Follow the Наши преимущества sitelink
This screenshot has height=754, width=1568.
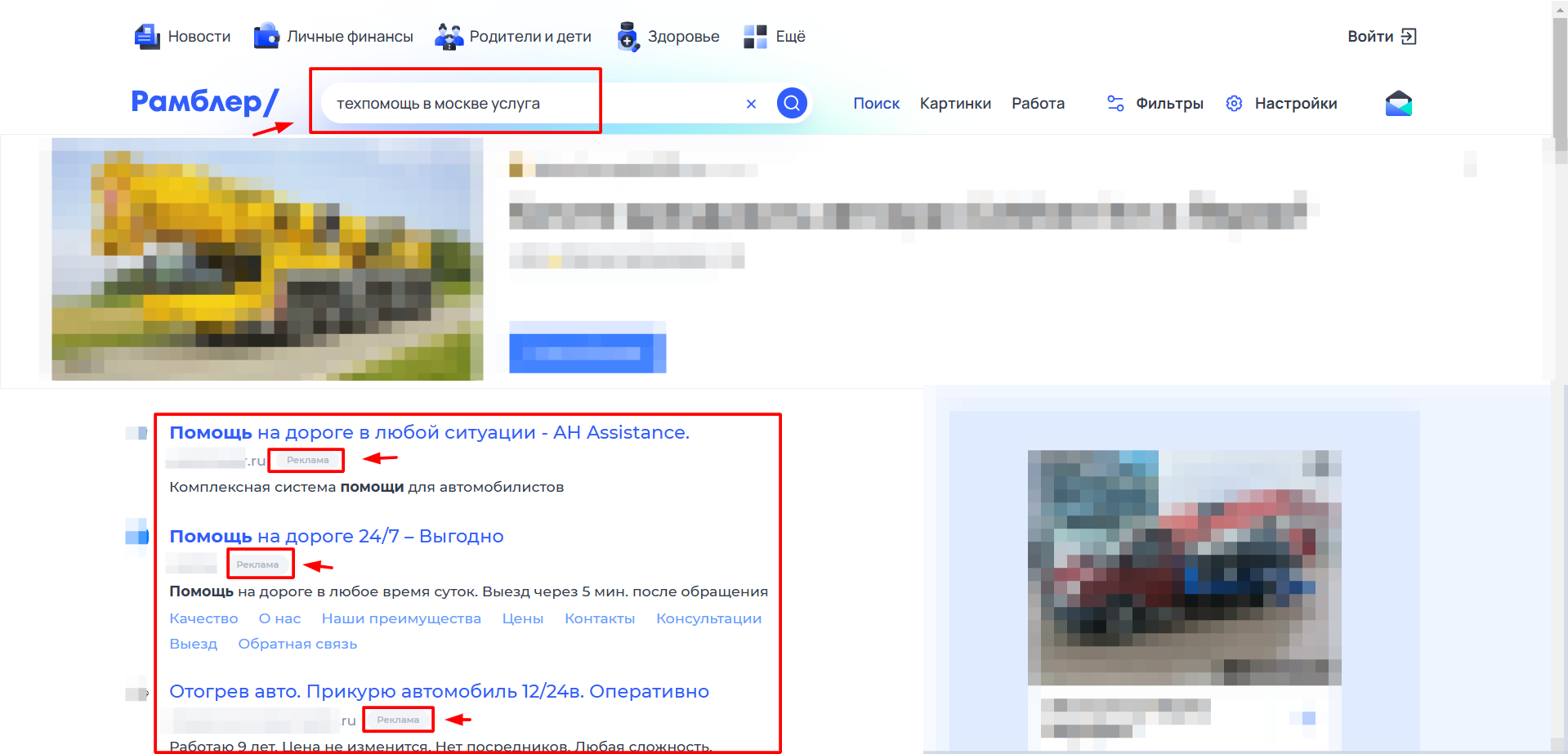[401, 618]
